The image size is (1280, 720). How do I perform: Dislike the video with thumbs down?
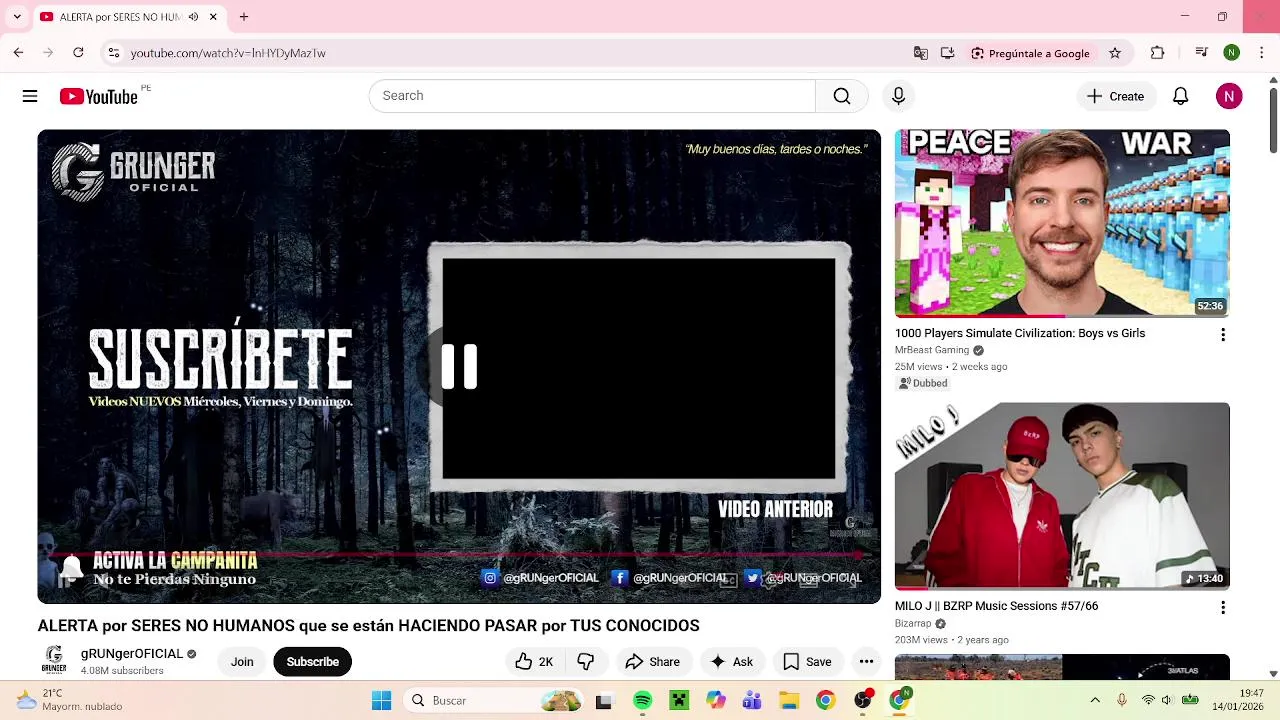point(586,662)
